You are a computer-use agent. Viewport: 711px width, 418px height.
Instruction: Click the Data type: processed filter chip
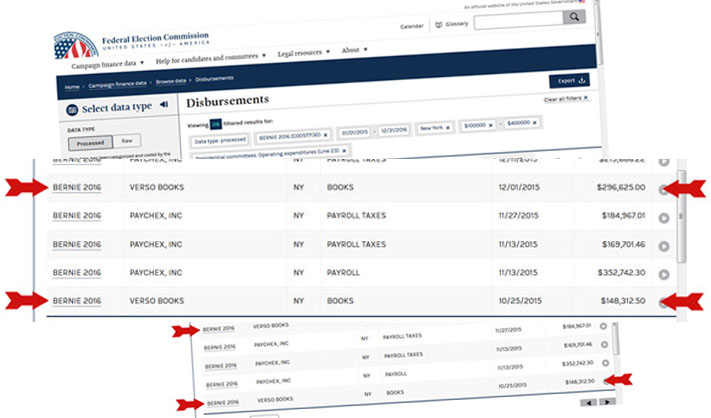point(220,141)
